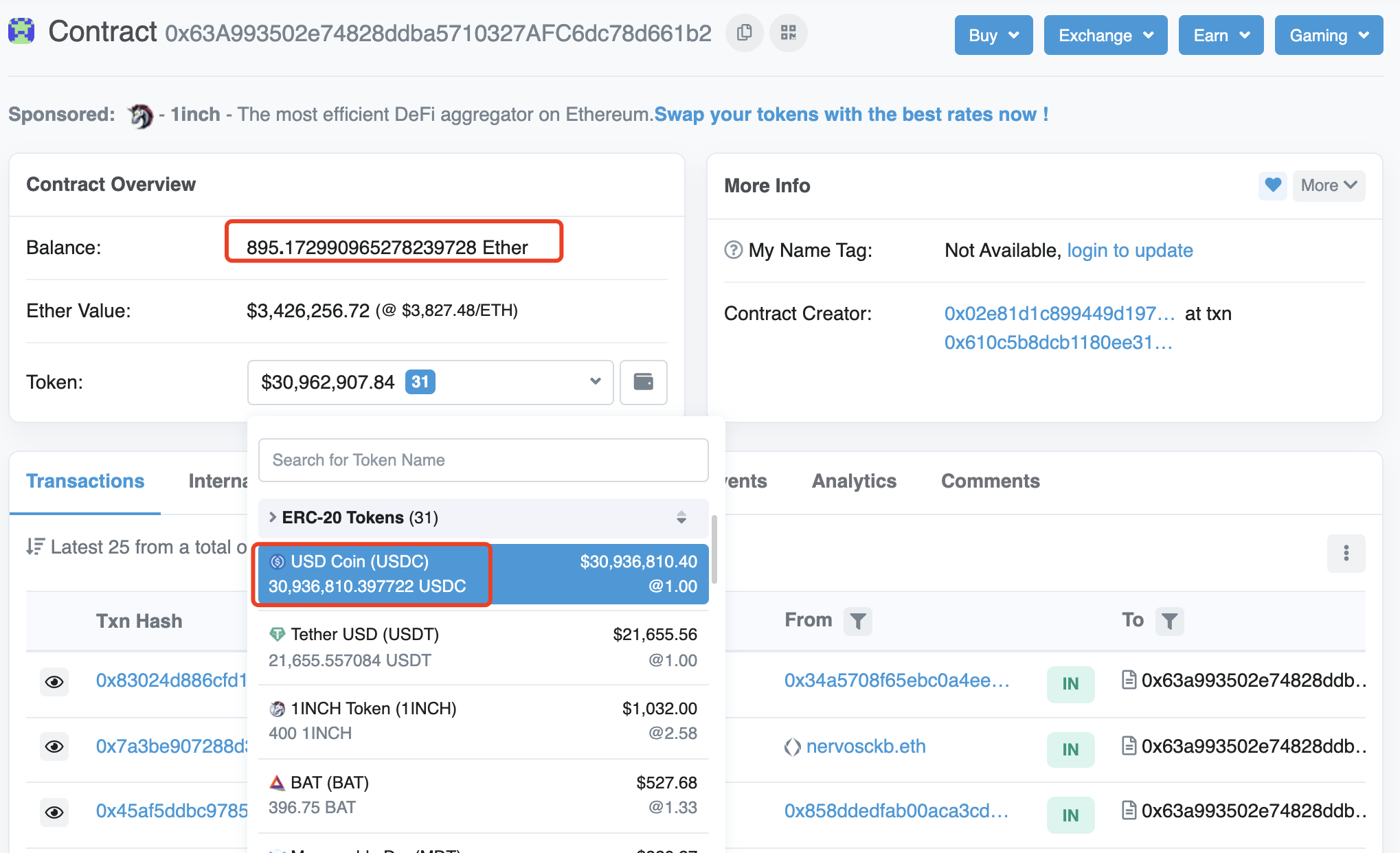
Task: Click the My Name Tag help icon
Action: click(733, 250)
